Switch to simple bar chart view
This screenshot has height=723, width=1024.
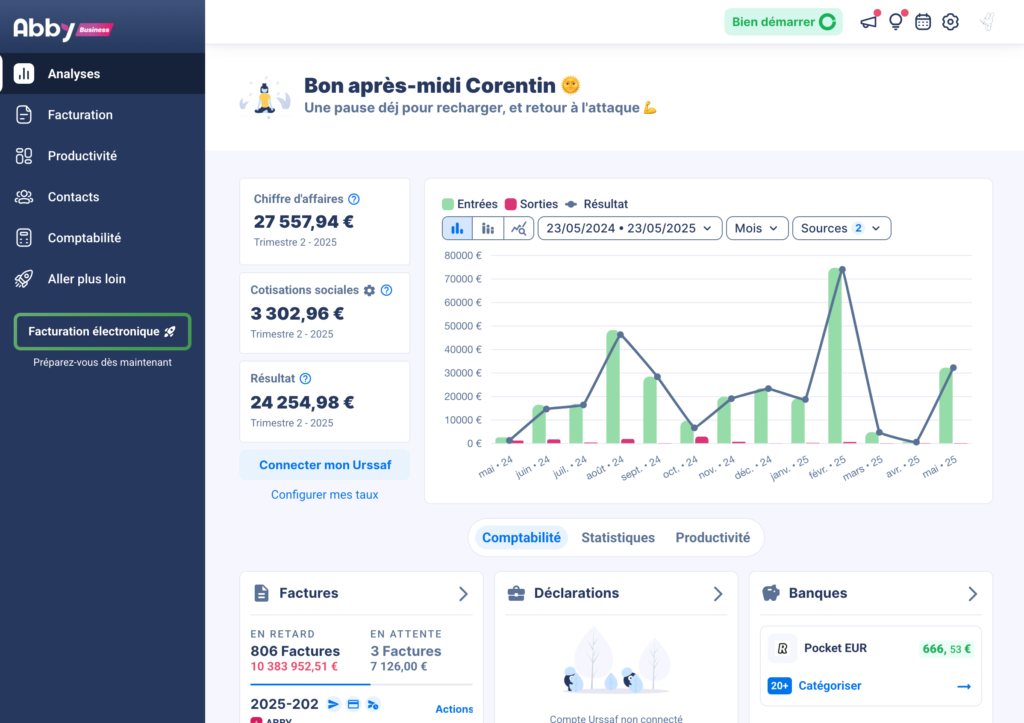coord(457,228)
